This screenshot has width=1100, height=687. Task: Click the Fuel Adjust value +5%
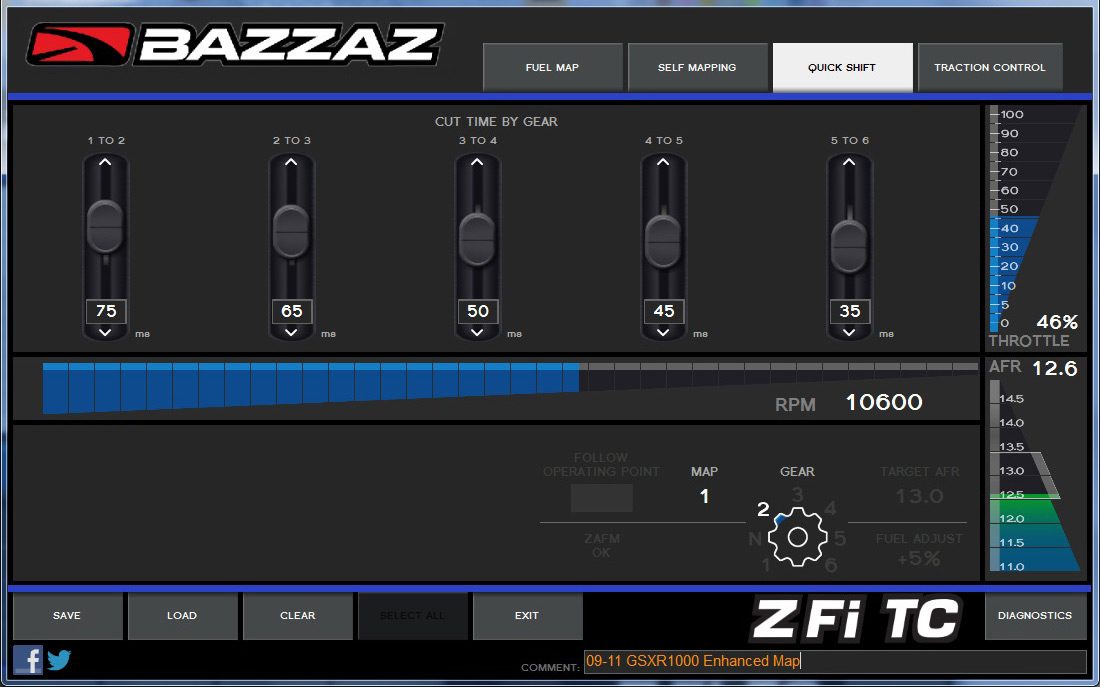[920, 559]
